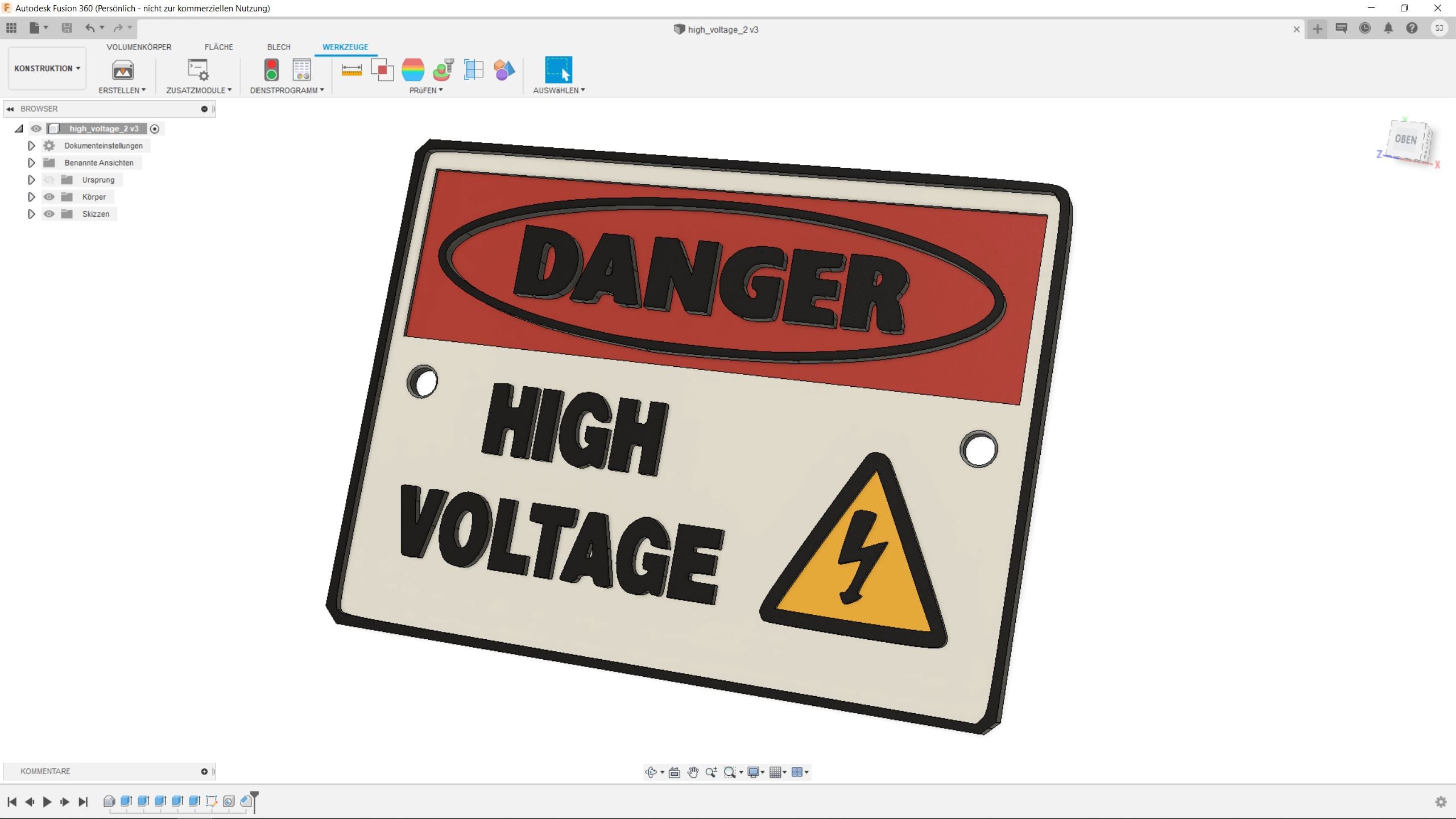
Task: Open the DIENSTPROGRAMM dropdown menu
Action: click(x=287, y=90)
